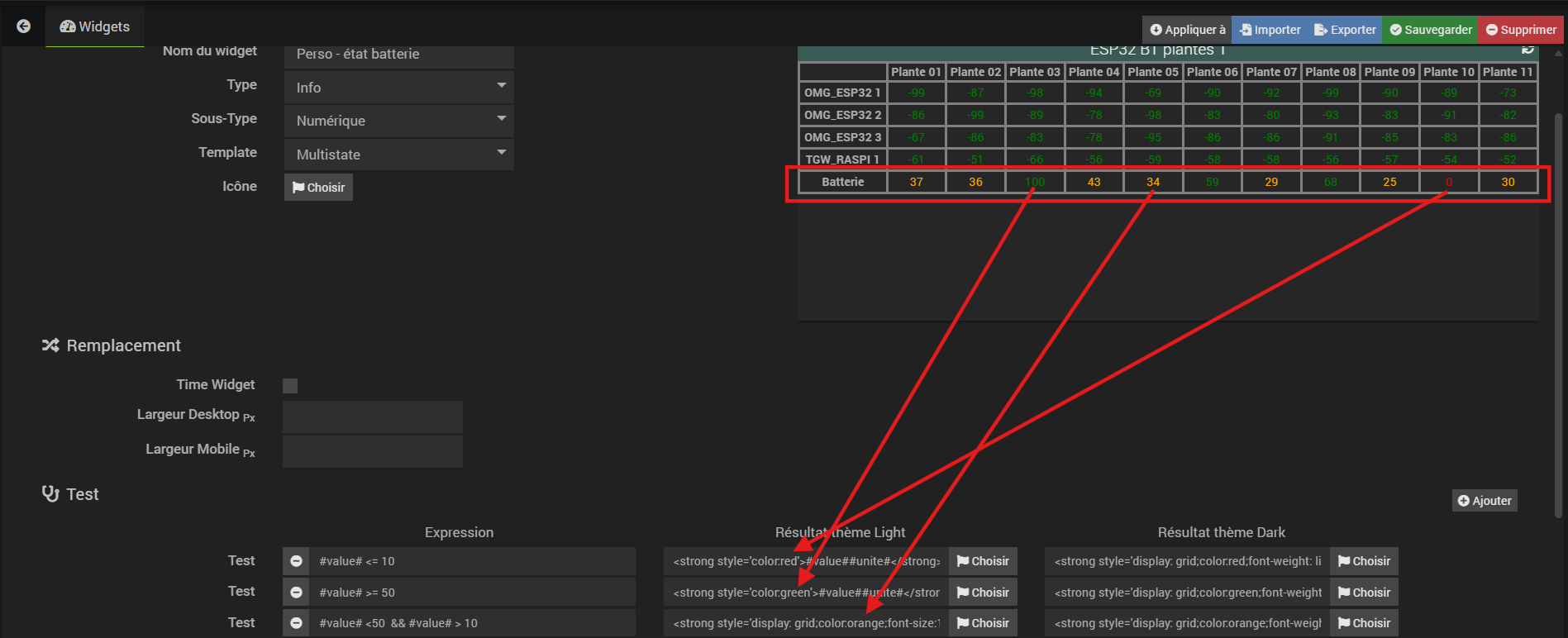This screenshot has width=1568, height=638.
Task: Edit Light theme result with color:green
Action: (x=806, y=593)
